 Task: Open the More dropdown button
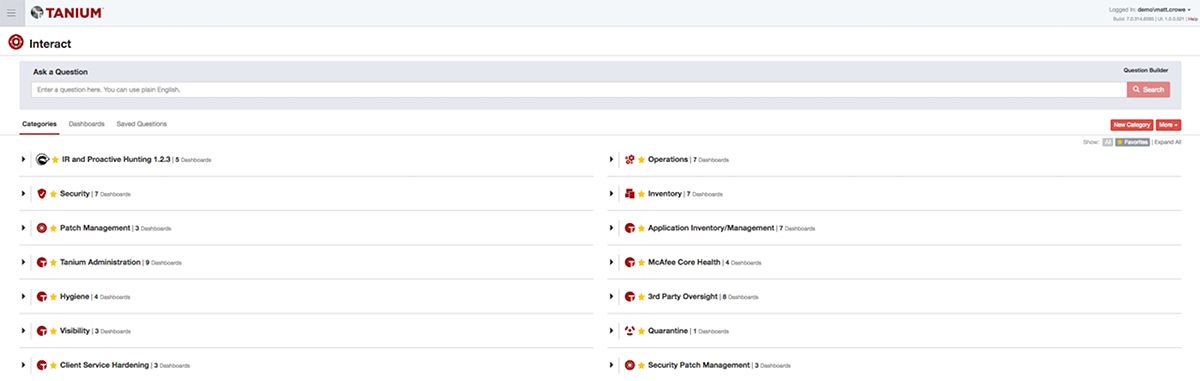click(x=1168, y=125)
